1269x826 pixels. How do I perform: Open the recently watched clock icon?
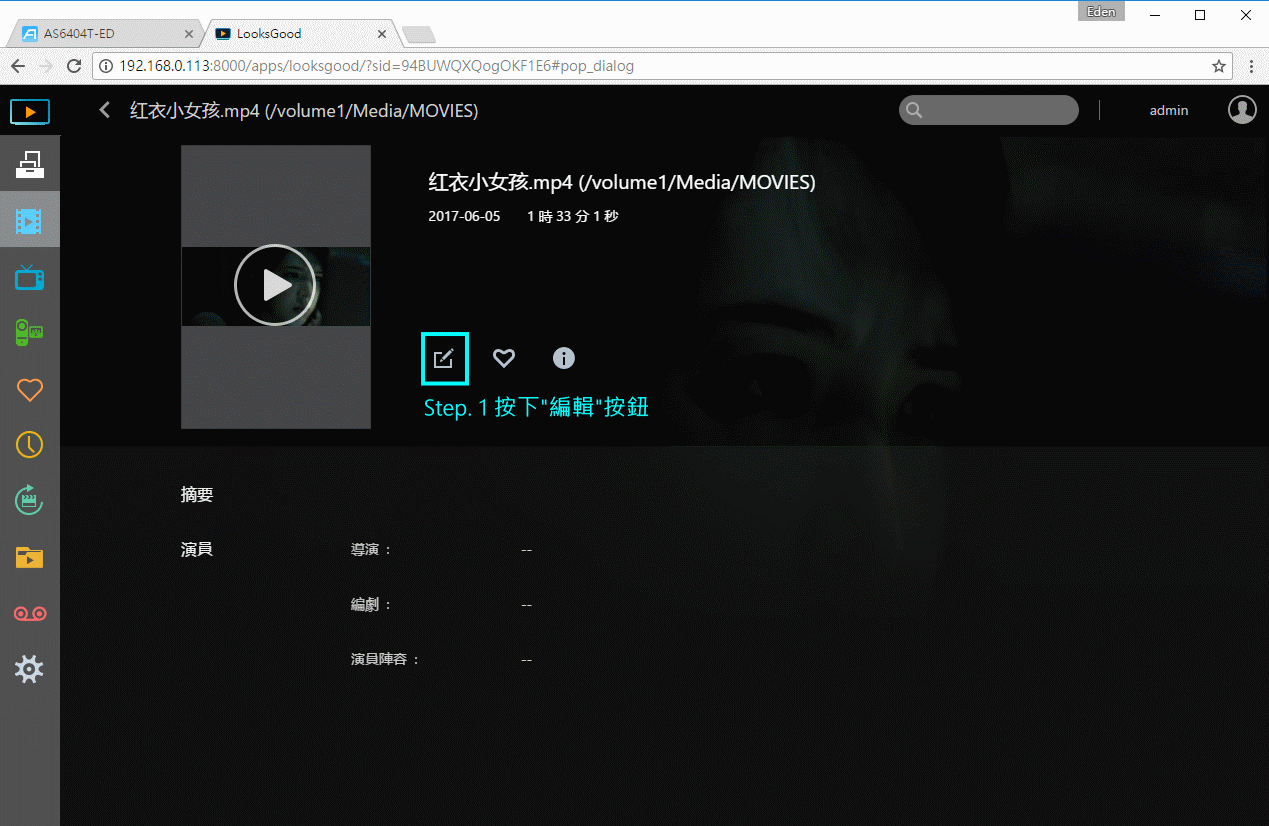(30, 445)
